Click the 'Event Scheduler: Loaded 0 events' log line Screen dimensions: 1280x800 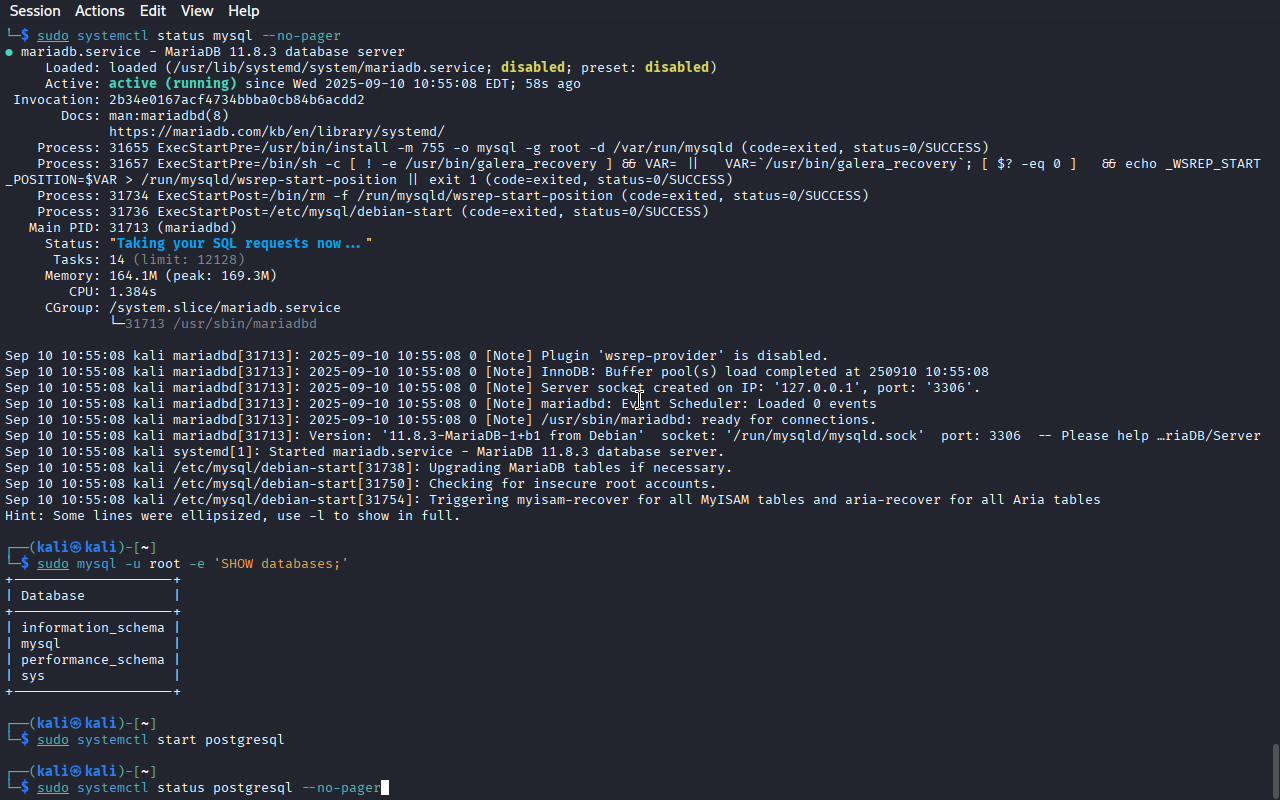tap(441, 404)
